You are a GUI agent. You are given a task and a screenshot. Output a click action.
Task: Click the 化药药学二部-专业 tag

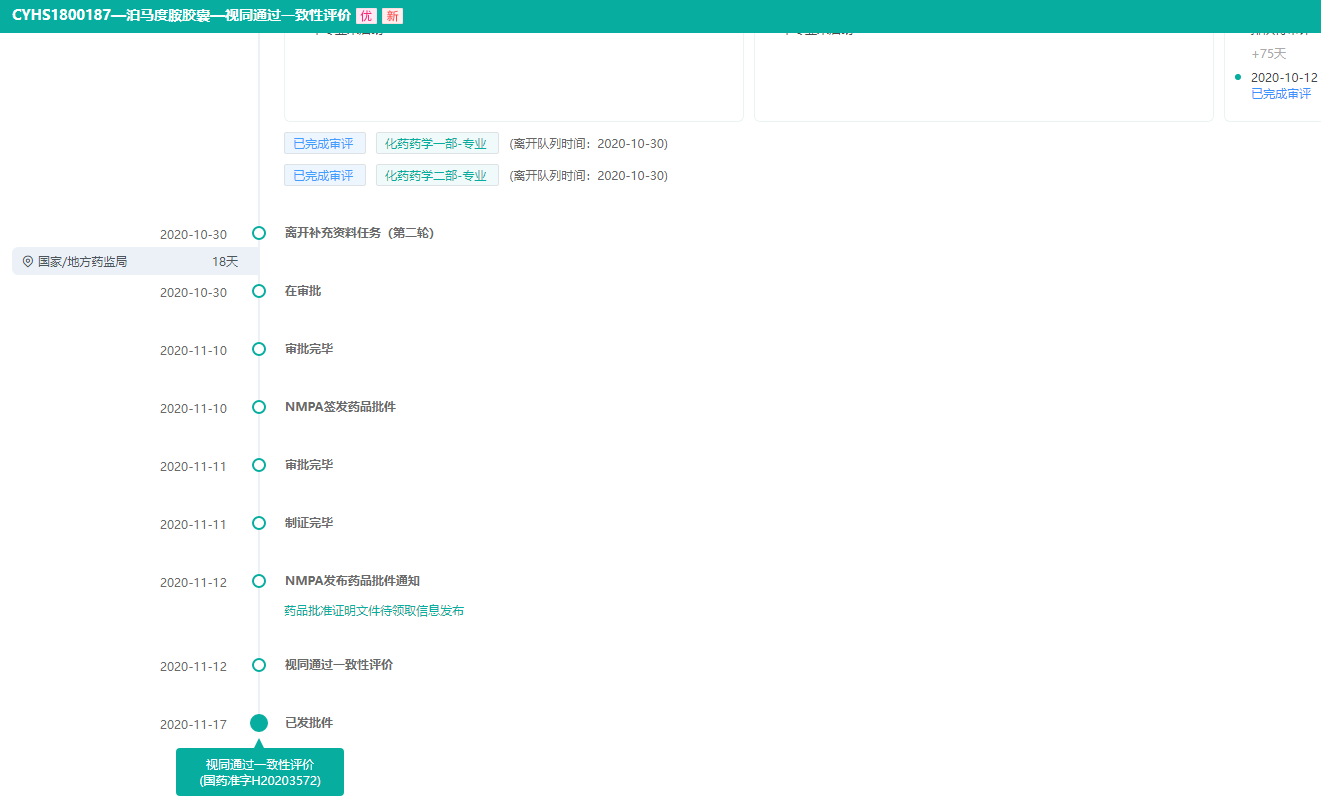(437, 176)
